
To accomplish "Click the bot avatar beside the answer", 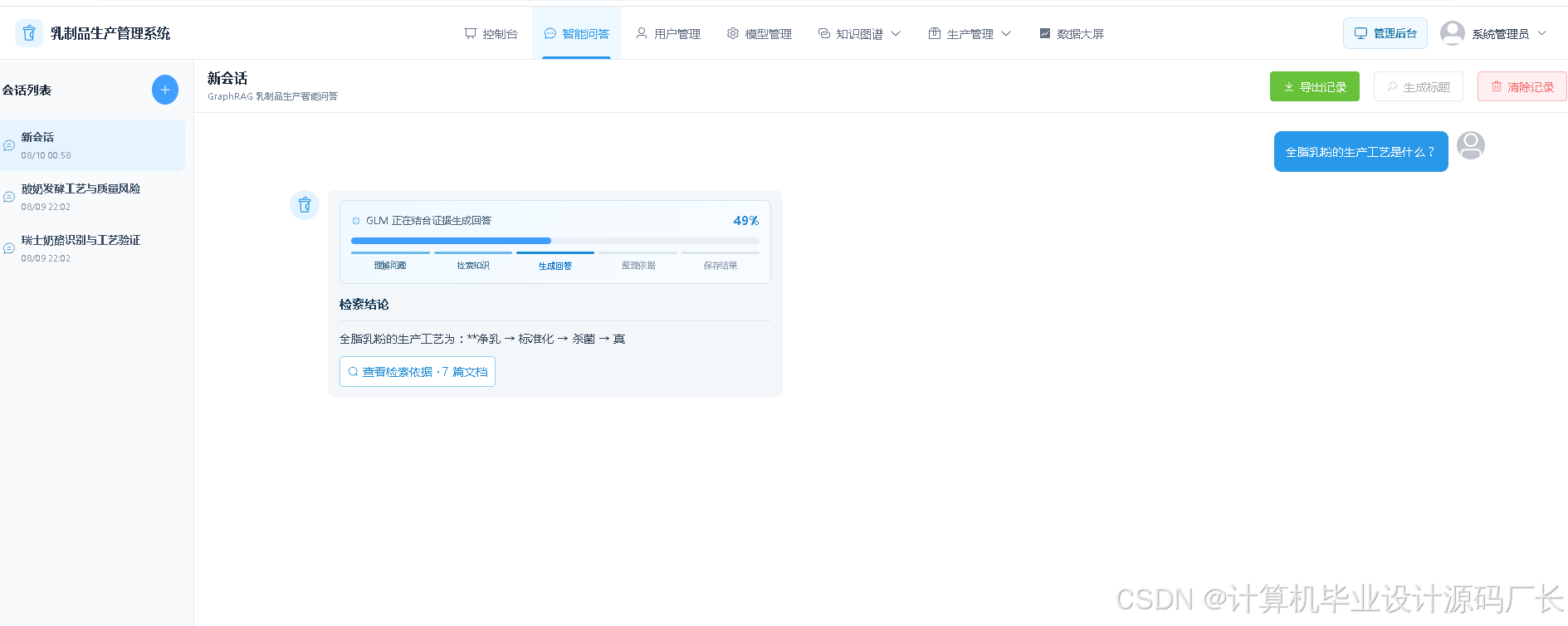I will (305, 204).
